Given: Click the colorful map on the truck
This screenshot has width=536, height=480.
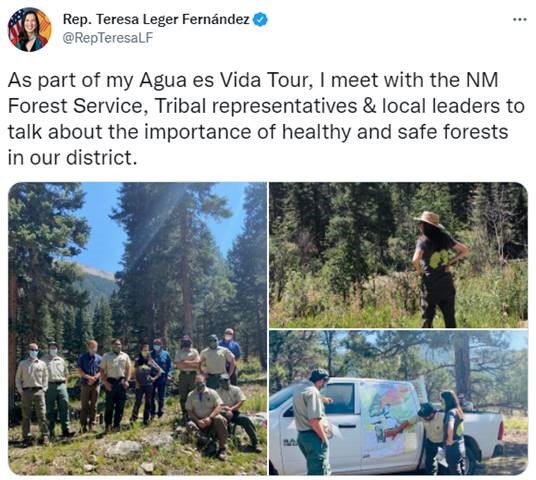Looking at the screenshot, I should 390,419.
